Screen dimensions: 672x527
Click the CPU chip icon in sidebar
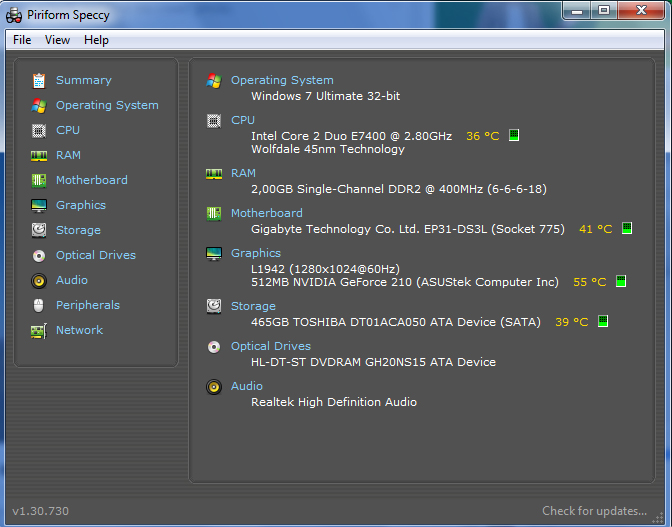(x=39, y=130)
